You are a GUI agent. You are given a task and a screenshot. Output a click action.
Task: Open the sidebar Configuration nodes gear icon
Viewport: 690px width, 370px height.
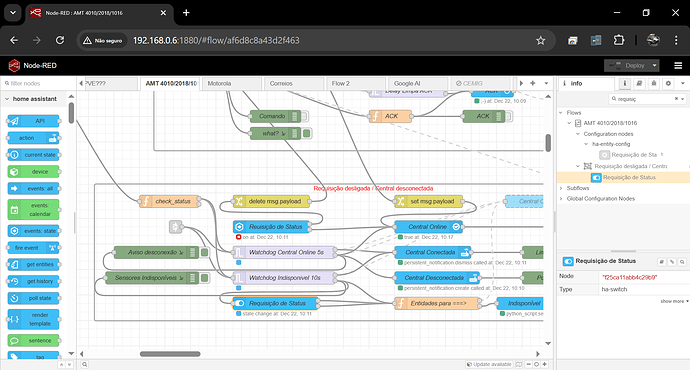668,83
